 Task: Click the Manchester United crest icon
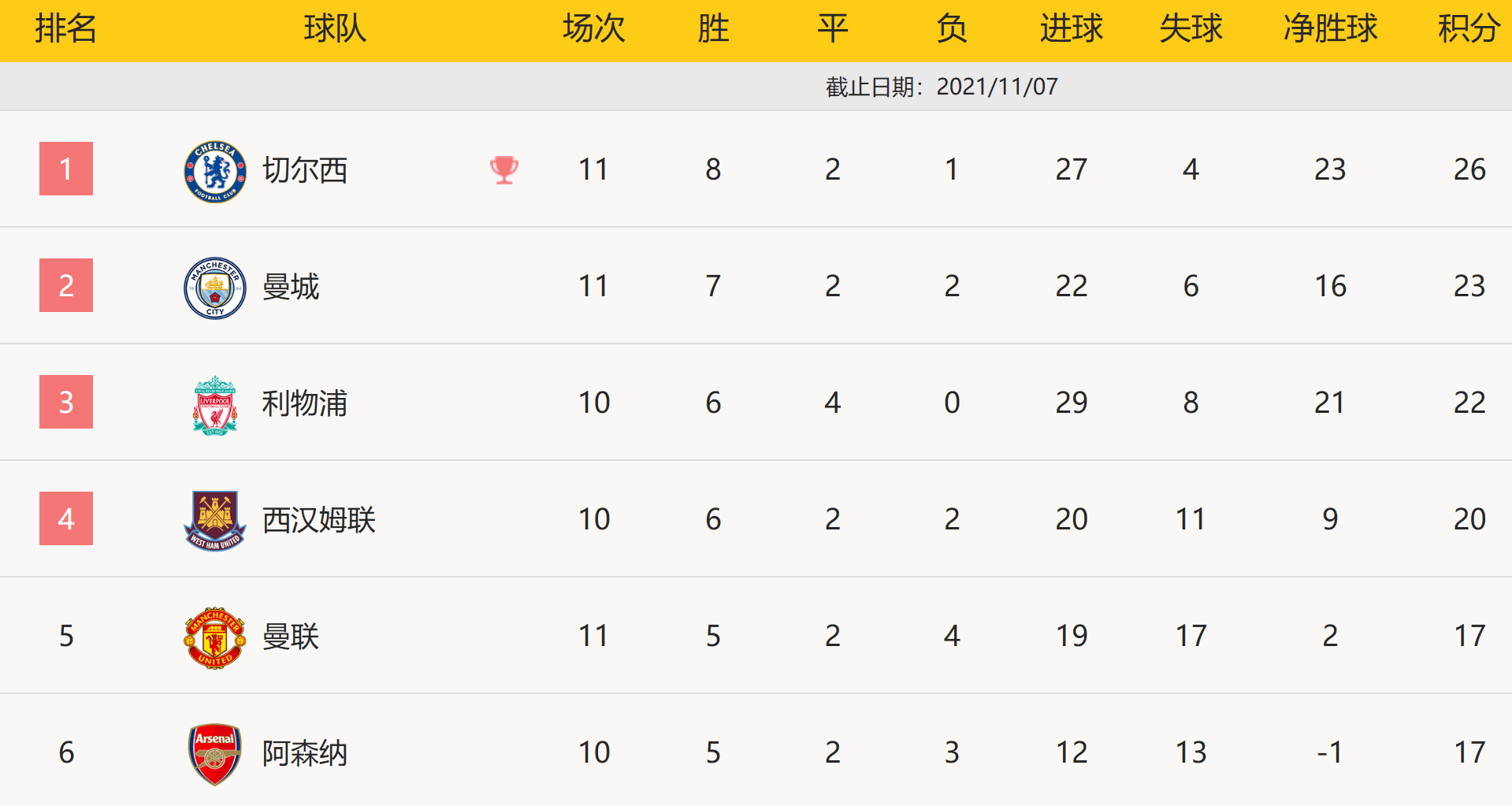pos(214,637)
